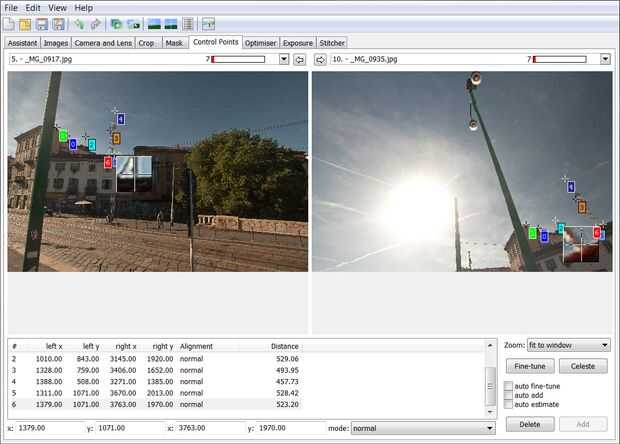Switch to the Optimiser tab
This screenshot has height=444, width=620.
click(x=260, y=43)
